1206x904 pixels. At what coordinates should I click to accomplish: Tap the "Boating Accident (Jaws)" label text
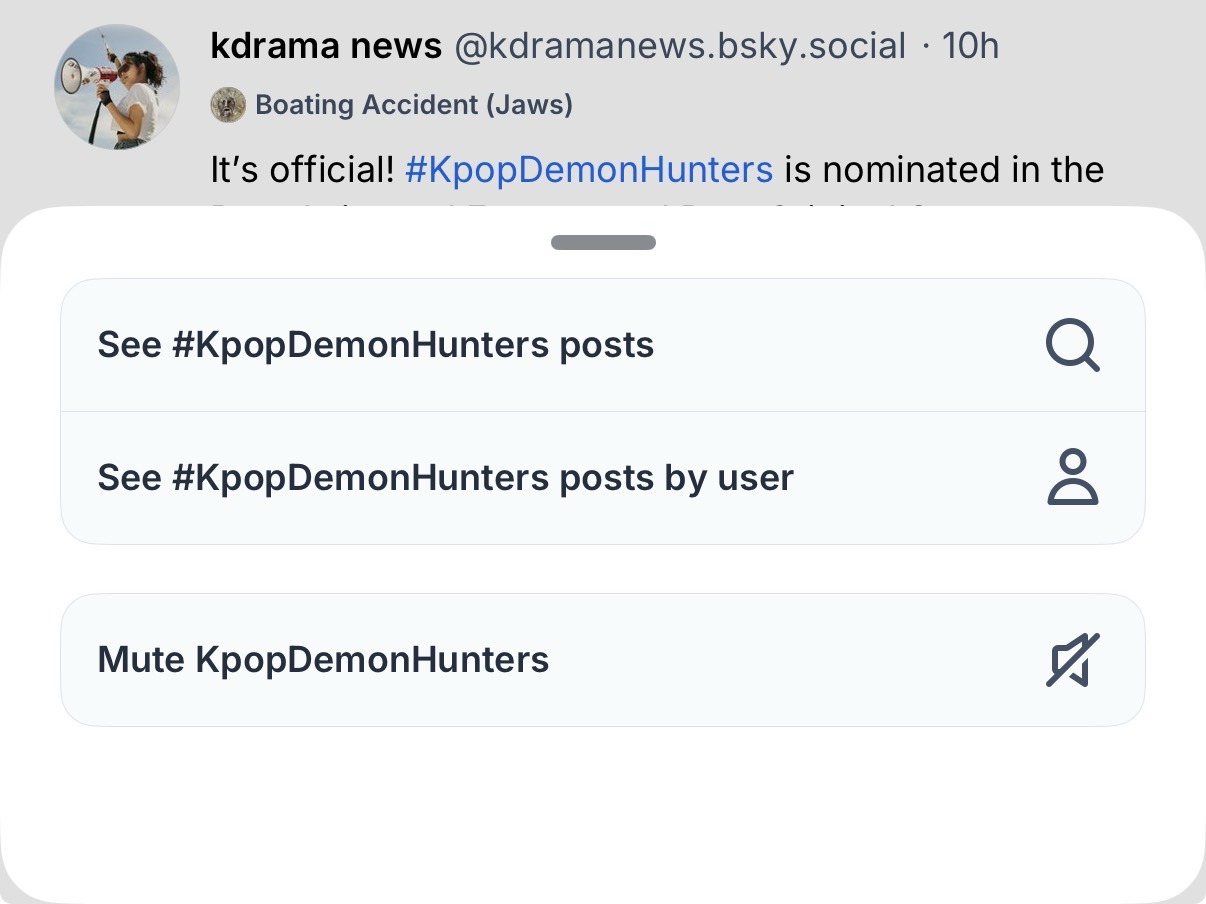point(414,105)
